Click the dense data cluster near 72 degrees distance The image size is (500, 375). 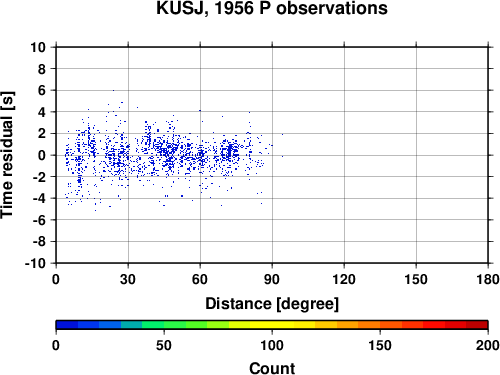230,152
